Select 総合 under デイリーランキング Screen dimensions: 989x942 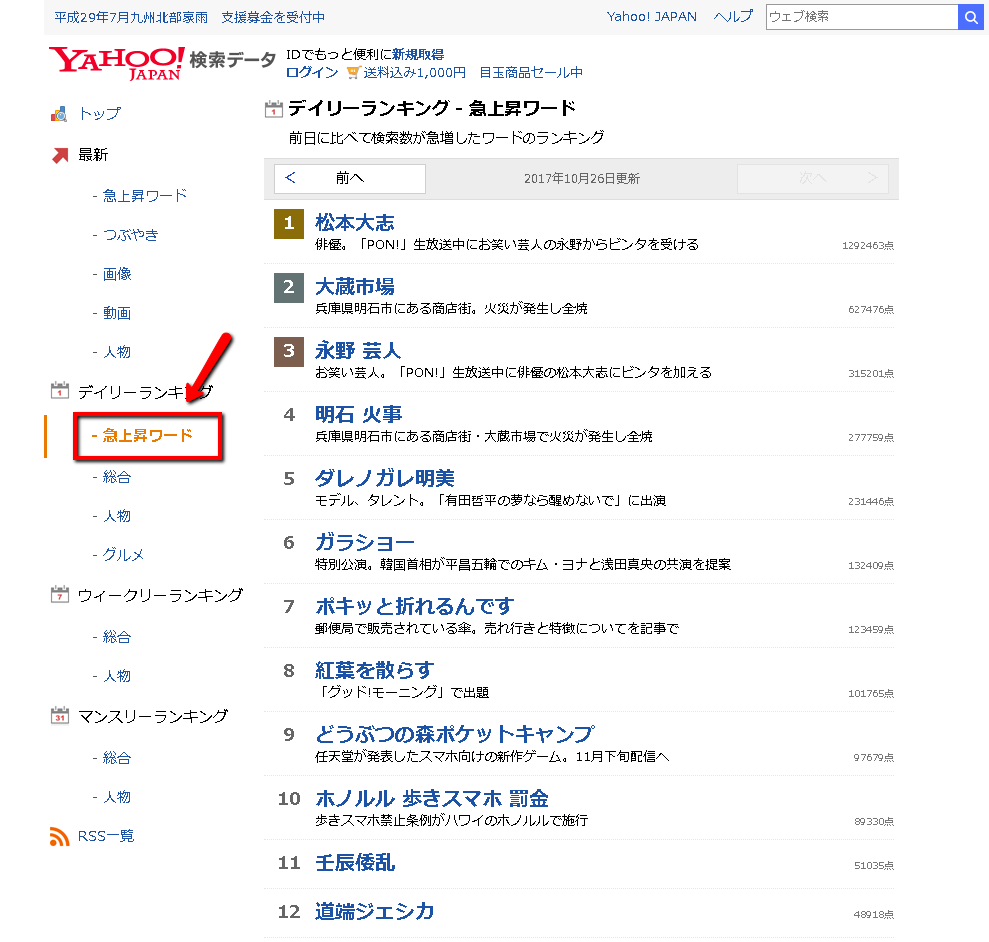tap(117, 477)
